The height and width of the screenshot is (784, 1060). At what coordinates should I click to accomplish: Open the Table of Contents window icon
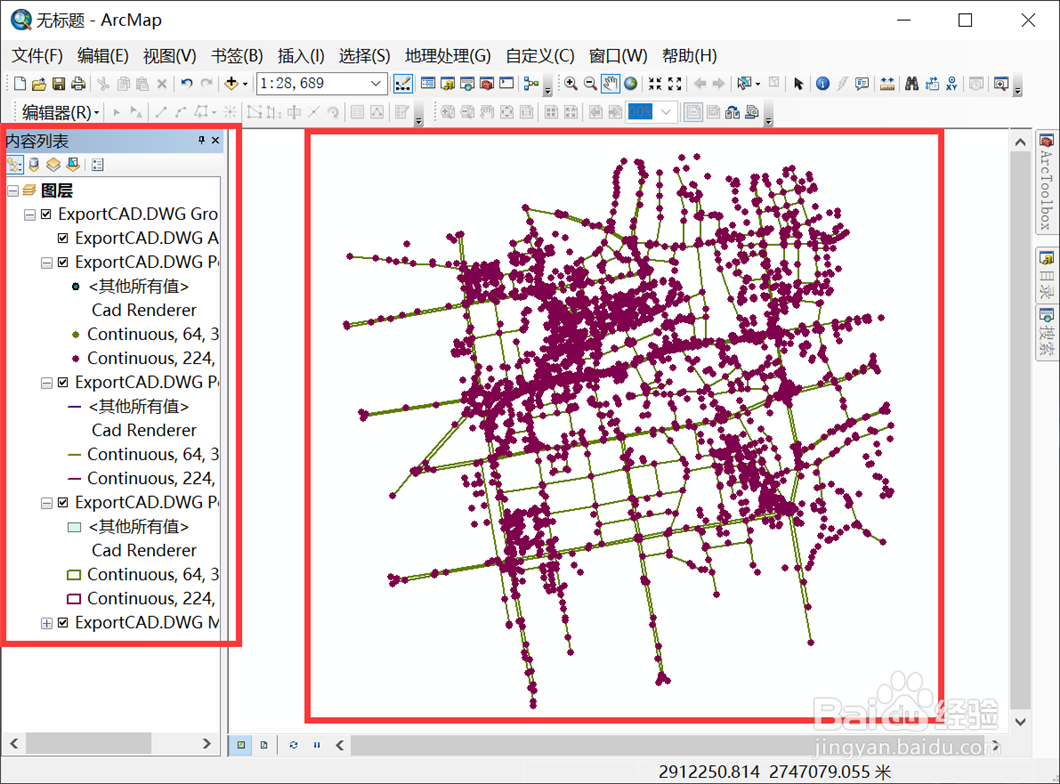pos(428,83)
